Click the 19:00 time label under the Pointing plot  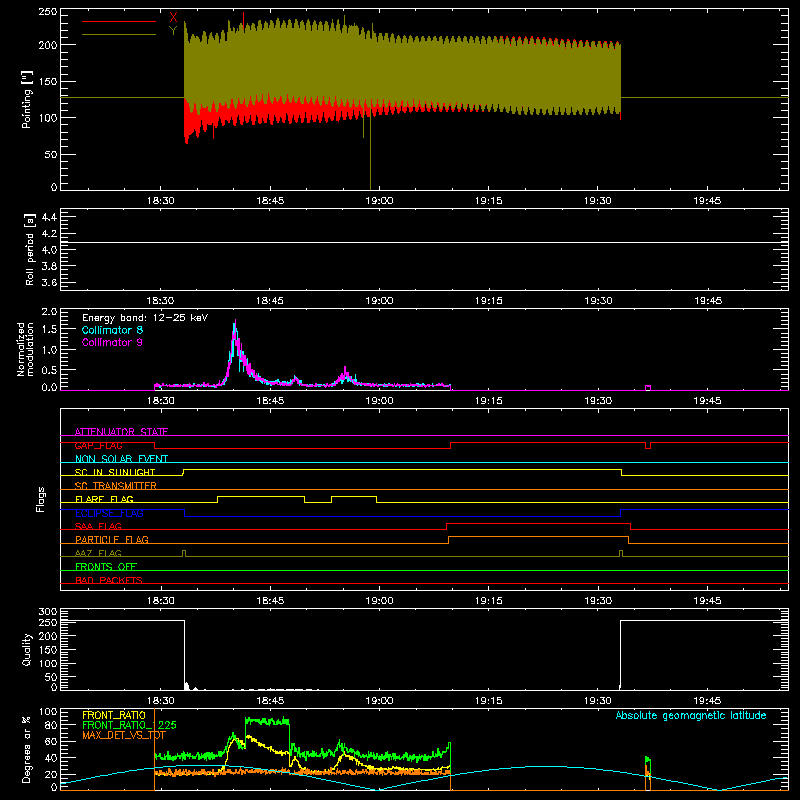(379, 201)
